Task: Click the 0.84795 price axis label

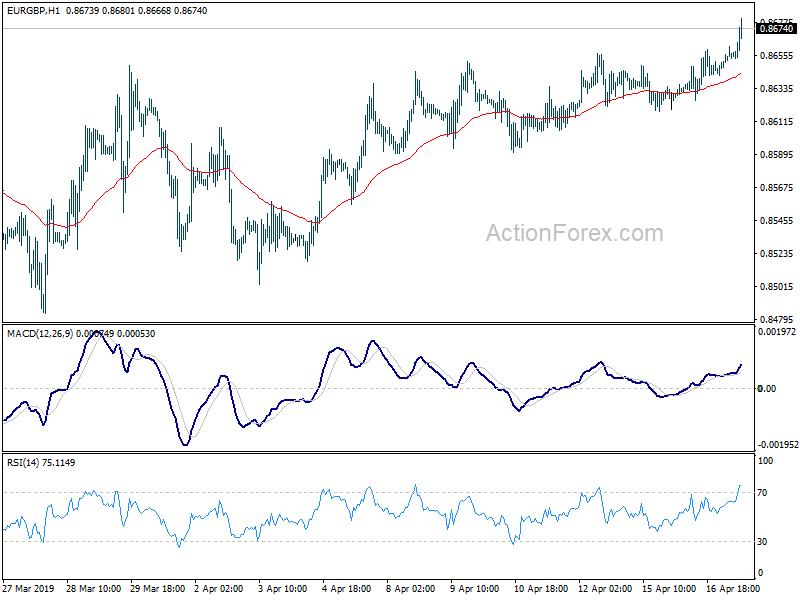Action: click(777, 320)
